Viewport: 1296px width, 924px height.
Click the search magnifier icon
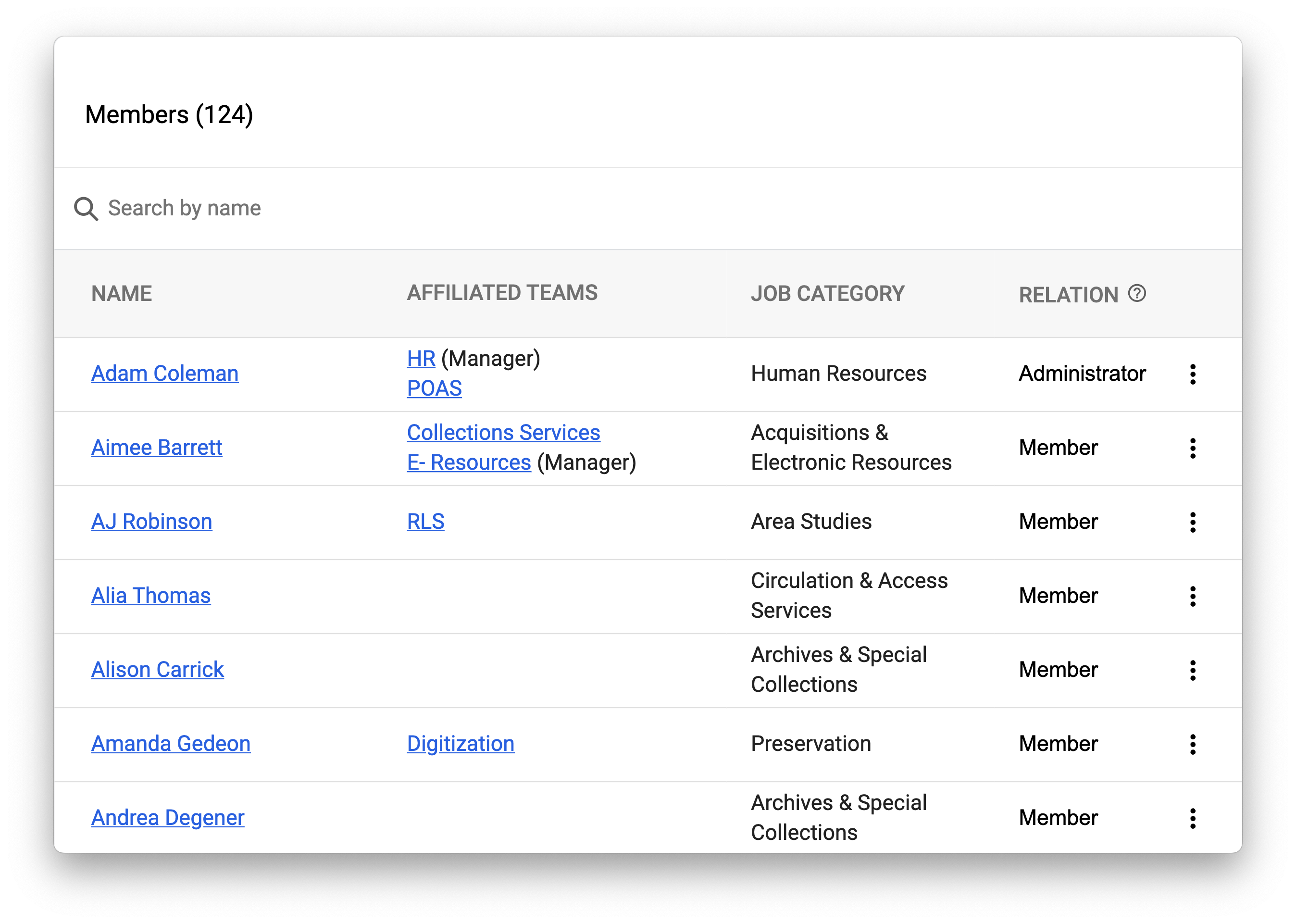coord(86,209)
